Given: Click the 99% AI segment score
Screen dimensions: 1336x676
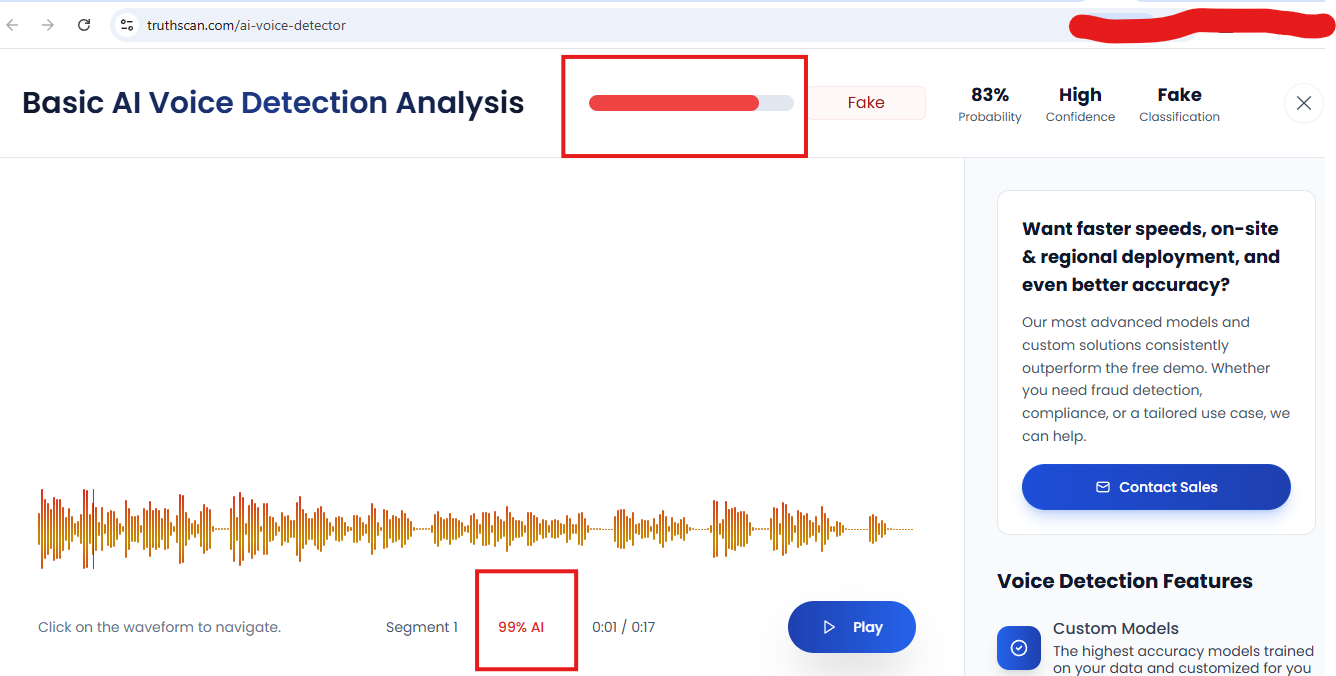Looking at the screenshot, I should [521, 627].
